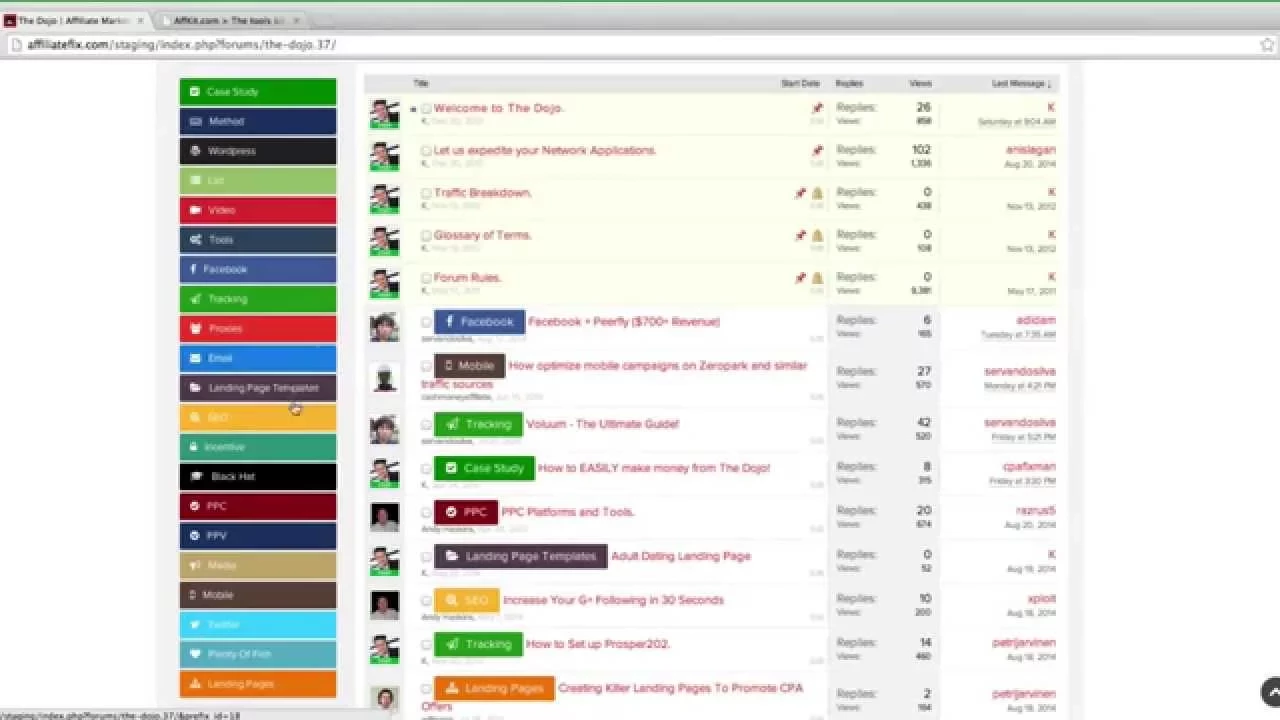Image resolution: width=1280 pixels, height=720 pixels.
Task: Sort threads by Start Date header
Action: click(x=800, y=84)
